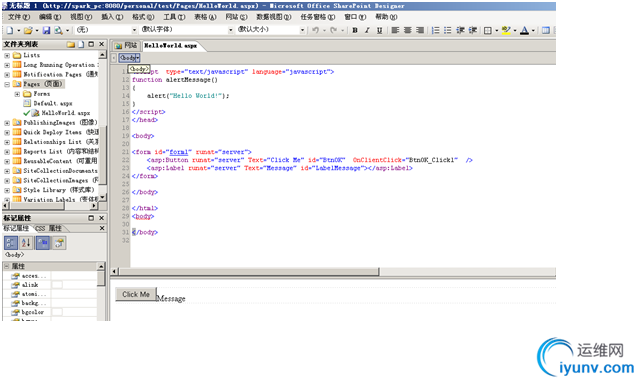The image size is (640, 384).
Task: Click the Preview in Browser icon
Action: [x=58, y=30]
